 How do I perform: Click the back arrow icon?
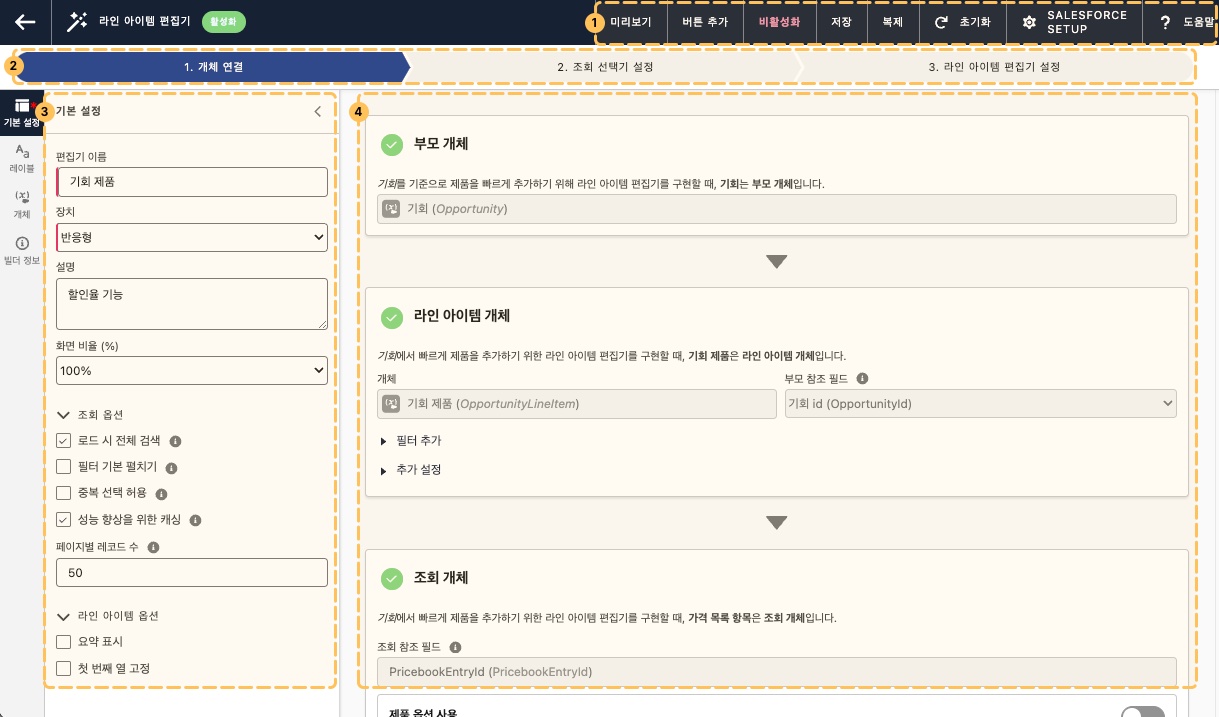pyautogui.click(x=25, y=22)
